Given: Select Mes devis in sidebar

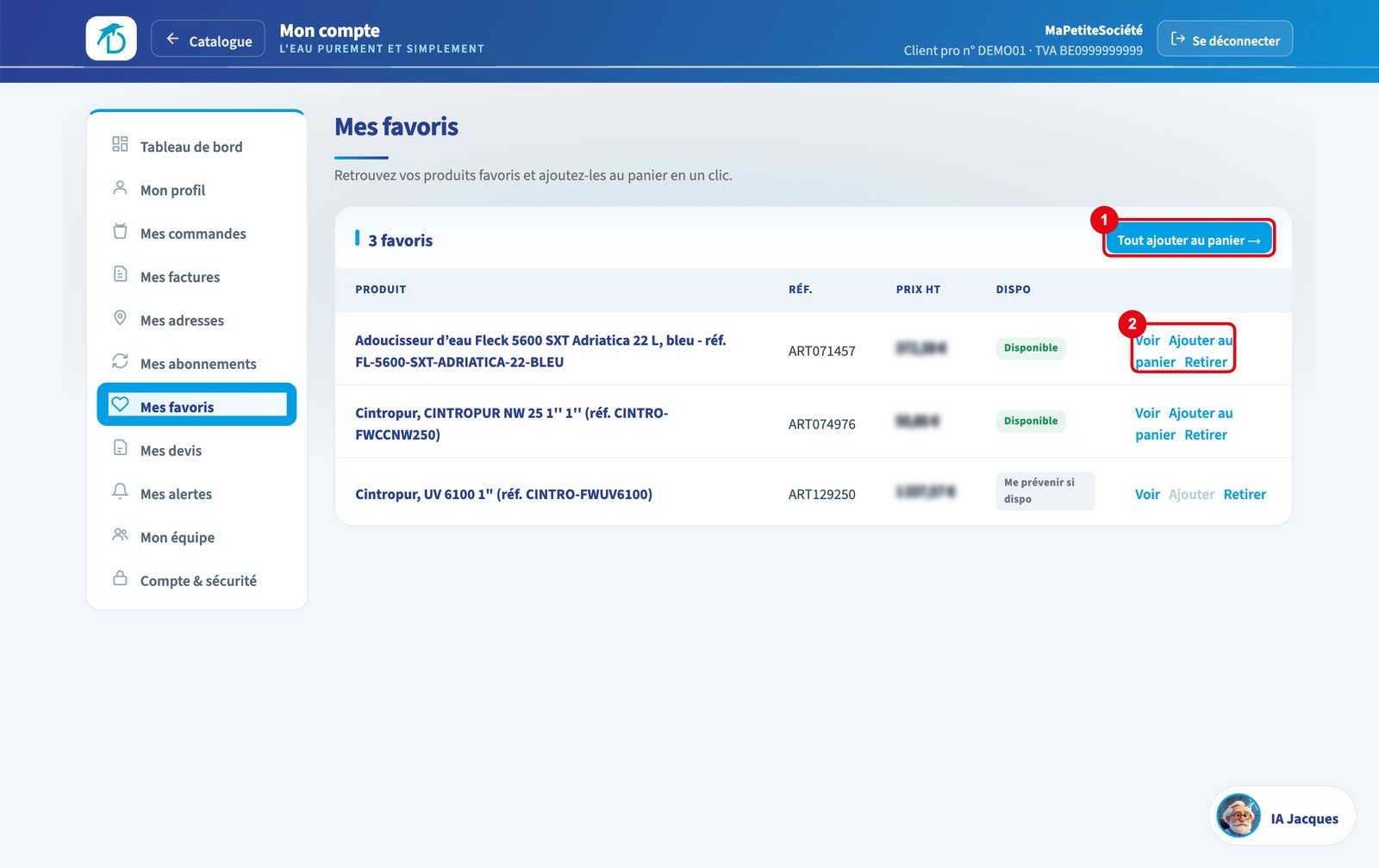Looking at the screenshot, I should pos(197,451).
